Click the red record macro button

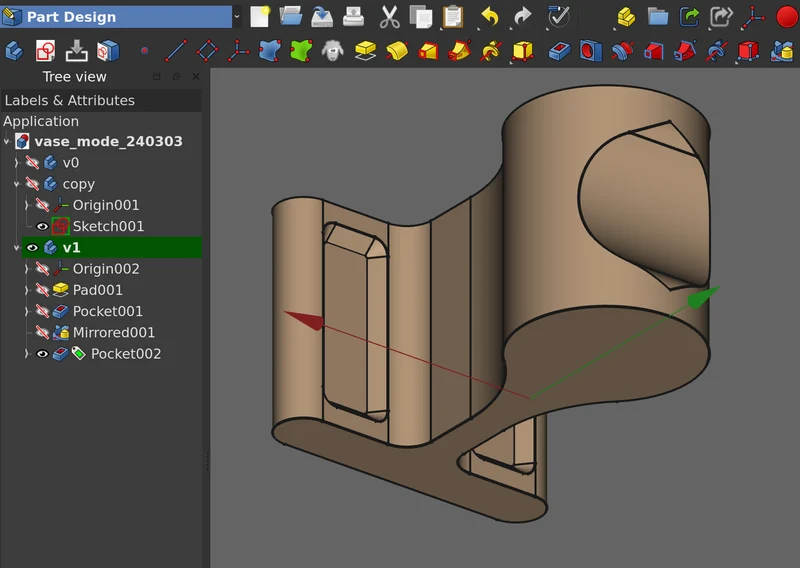point(787,17)
